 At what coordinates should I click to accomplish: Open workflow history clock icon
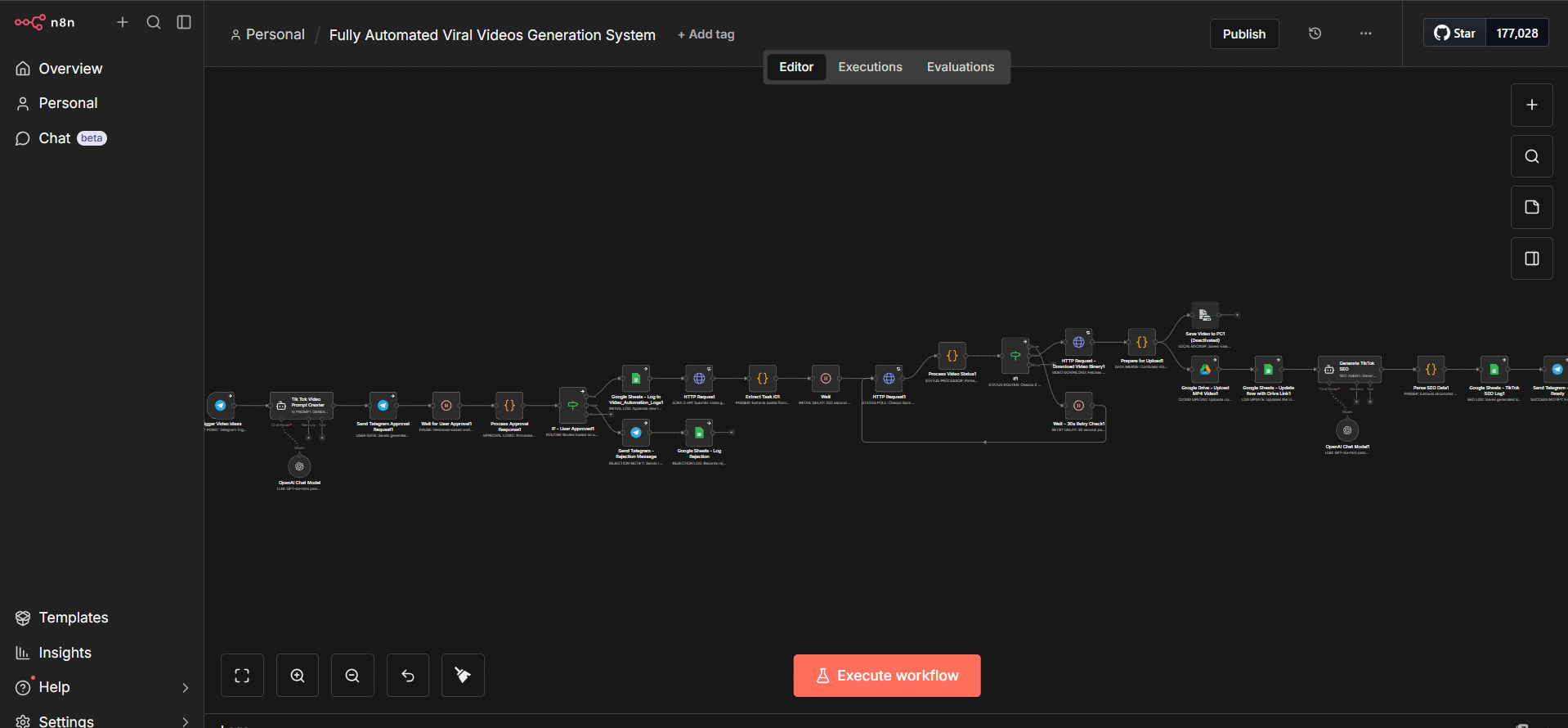coord(1315,34)
